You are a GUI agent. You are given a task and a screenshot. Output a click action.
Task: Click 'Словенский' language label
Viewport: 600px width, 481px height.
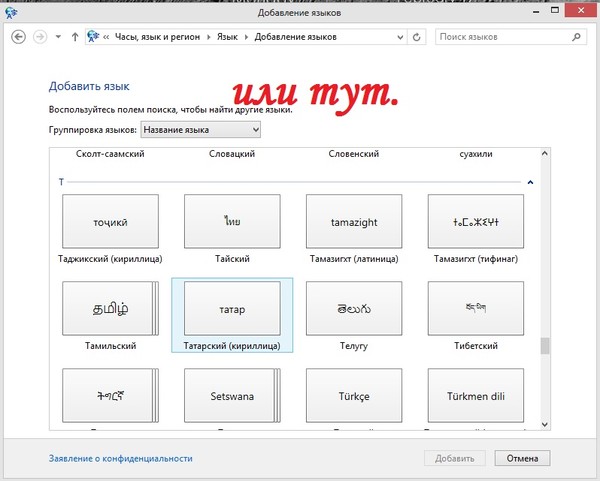click(x=354, y=154)
